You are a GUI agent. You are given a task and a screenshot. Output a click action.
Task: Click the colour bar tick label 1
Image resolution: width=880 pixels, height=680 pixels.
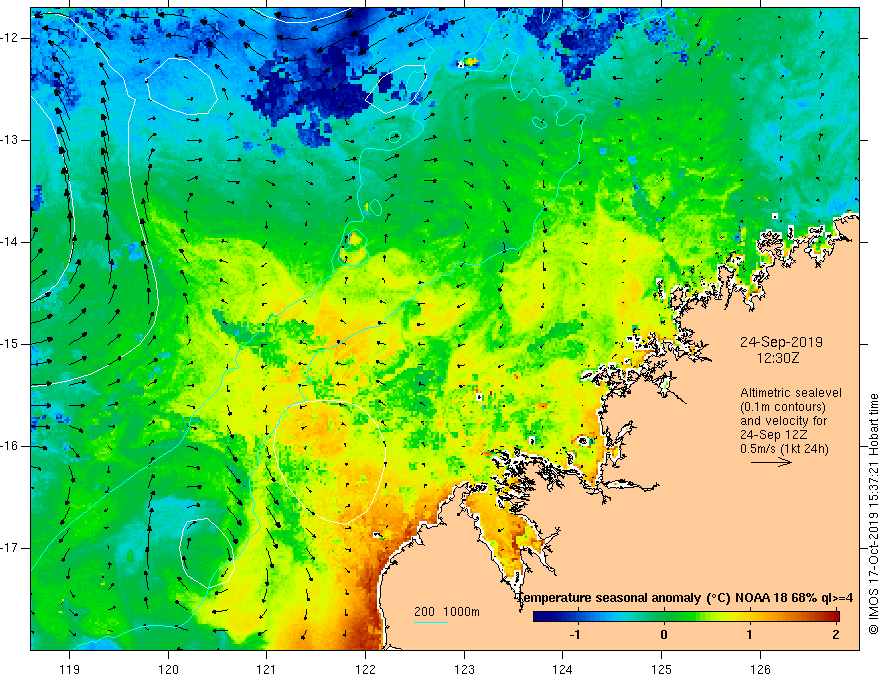click(x=750, y=635)
